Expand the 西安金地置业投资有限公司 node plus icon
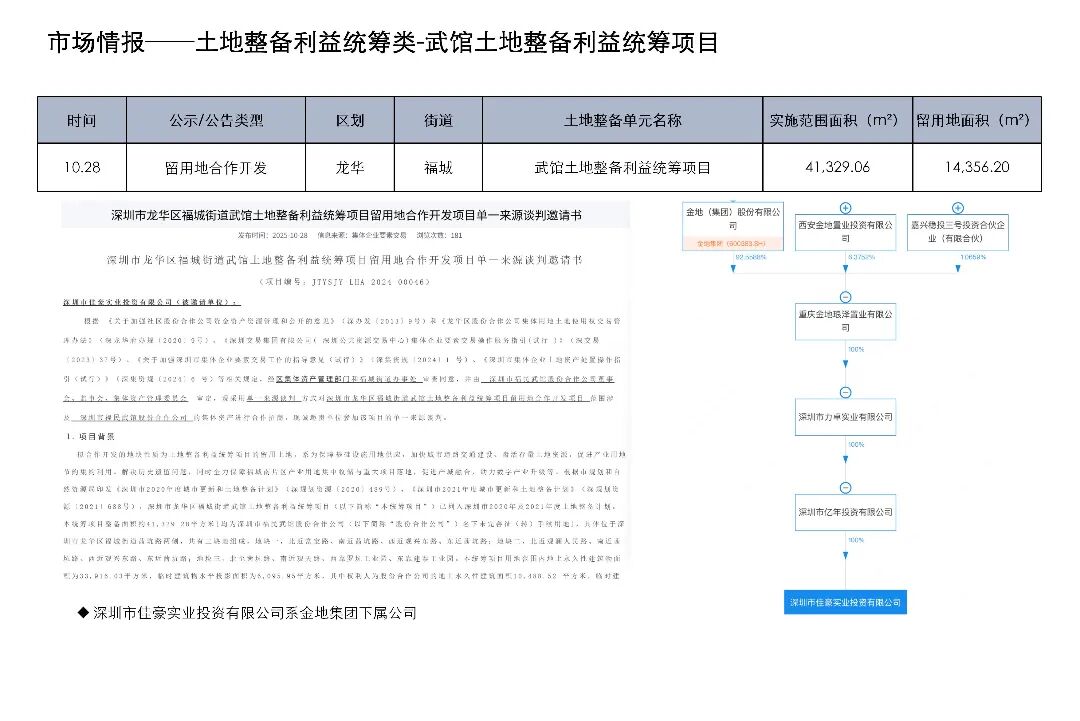This screenshot has height=721, width=1080. [x=845, y=208]
